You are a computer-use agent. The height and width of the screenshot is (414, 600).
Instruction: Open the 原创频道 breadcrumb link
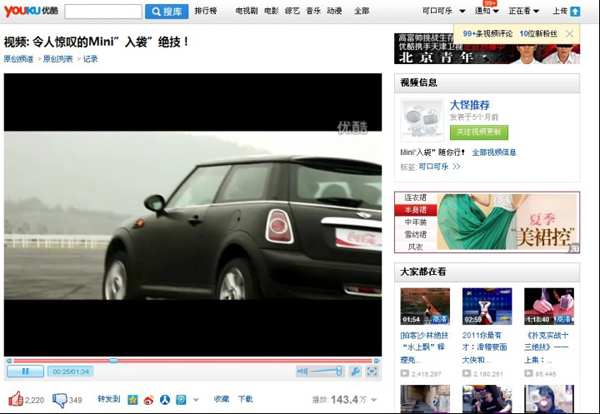pyautogui.click(x=18, y=59)
